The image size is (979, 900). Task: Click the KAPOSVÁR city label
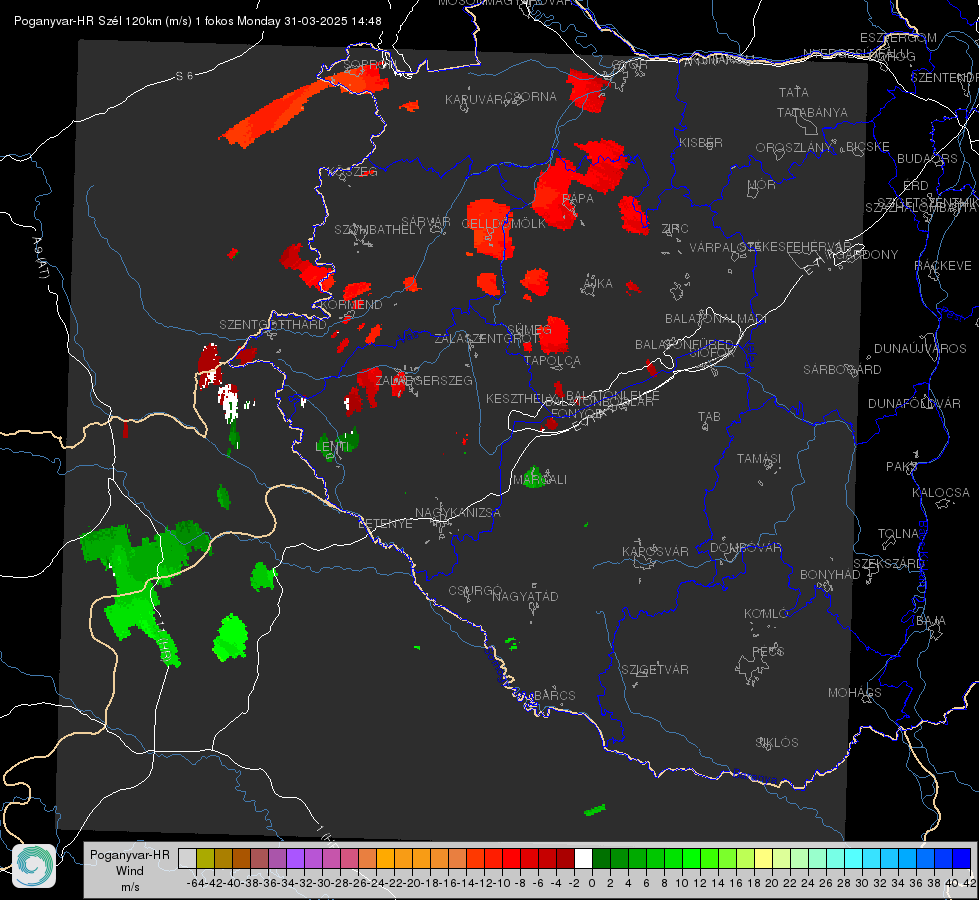pos(655,551)
